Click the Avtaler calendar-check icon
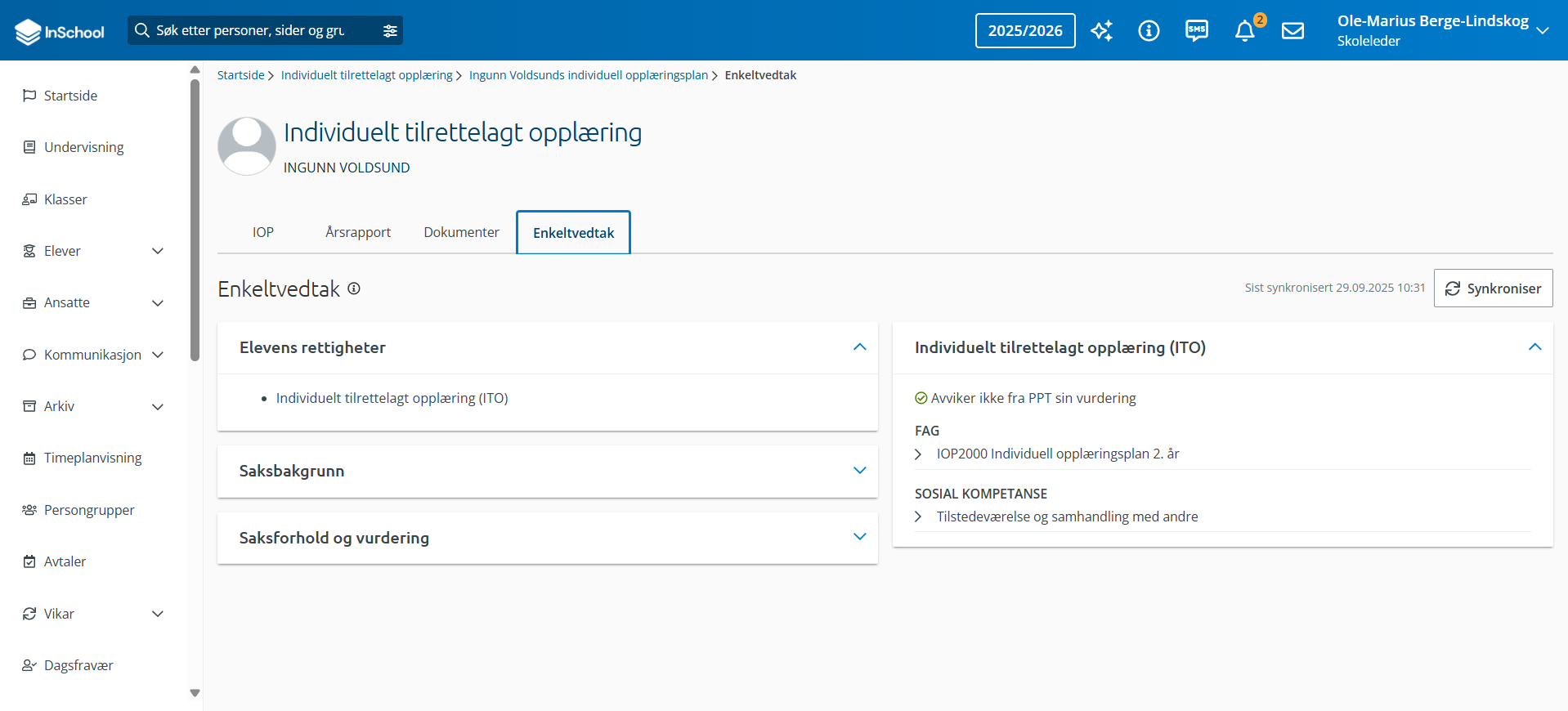 (x=29, y=561)
